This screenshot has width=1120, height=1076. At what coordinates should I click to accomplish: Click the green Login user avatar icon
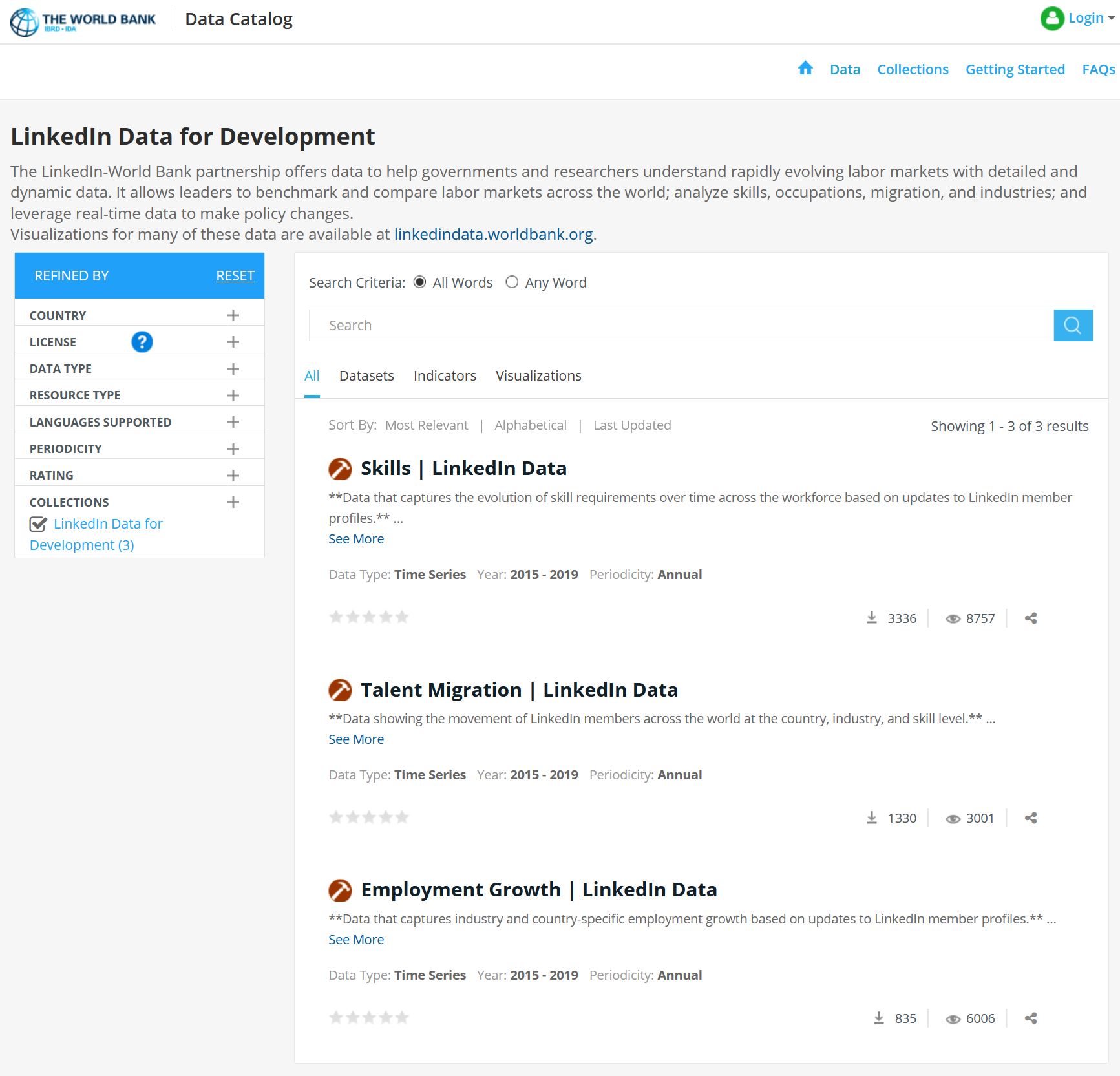[x=1051, y=18]
